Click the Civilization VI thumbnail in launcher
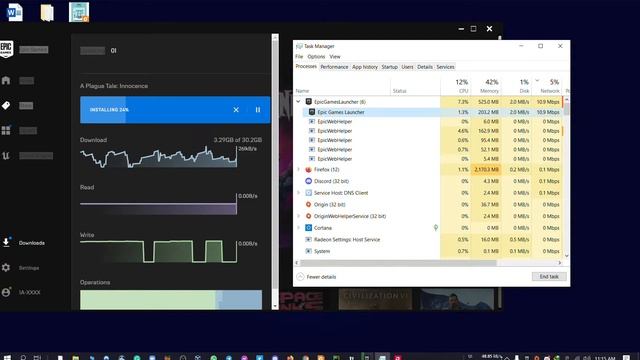This screenshot has width=640, height=360. pyautogui.click(x=376, y=300)
